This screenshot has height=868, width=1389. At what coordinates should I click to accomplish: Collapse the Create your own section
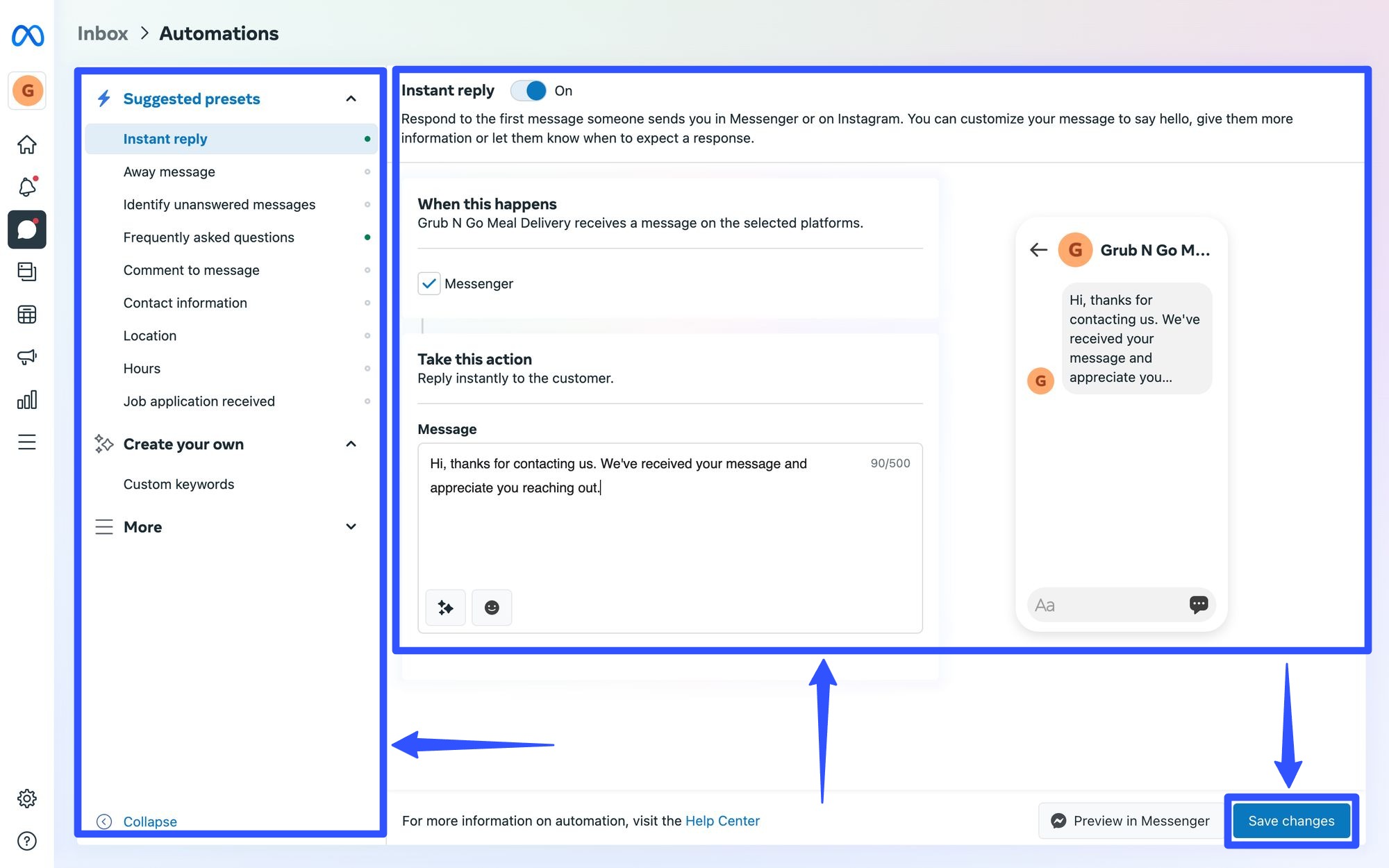click(351, 444)
